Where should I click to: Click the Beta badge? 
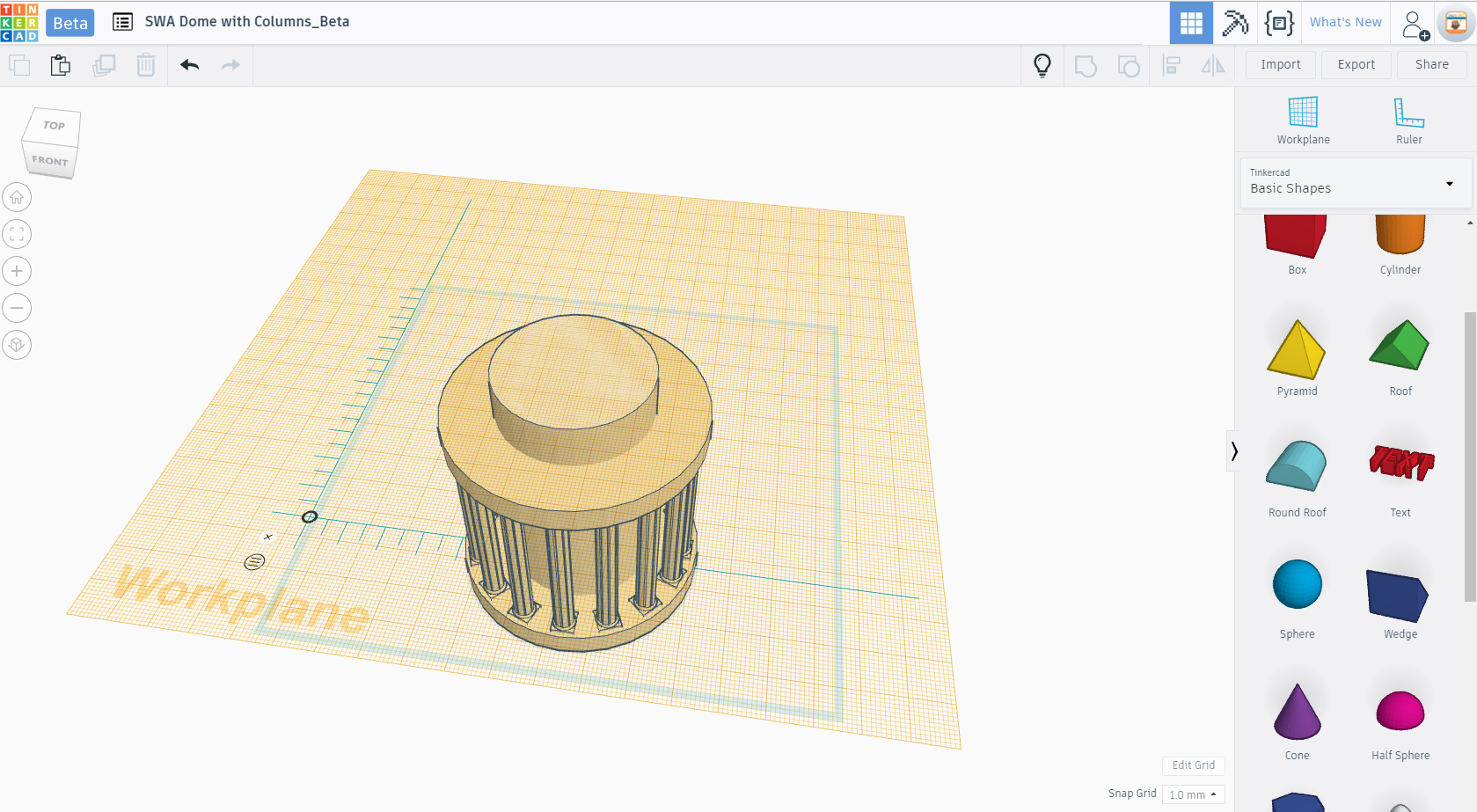(70, 23)
